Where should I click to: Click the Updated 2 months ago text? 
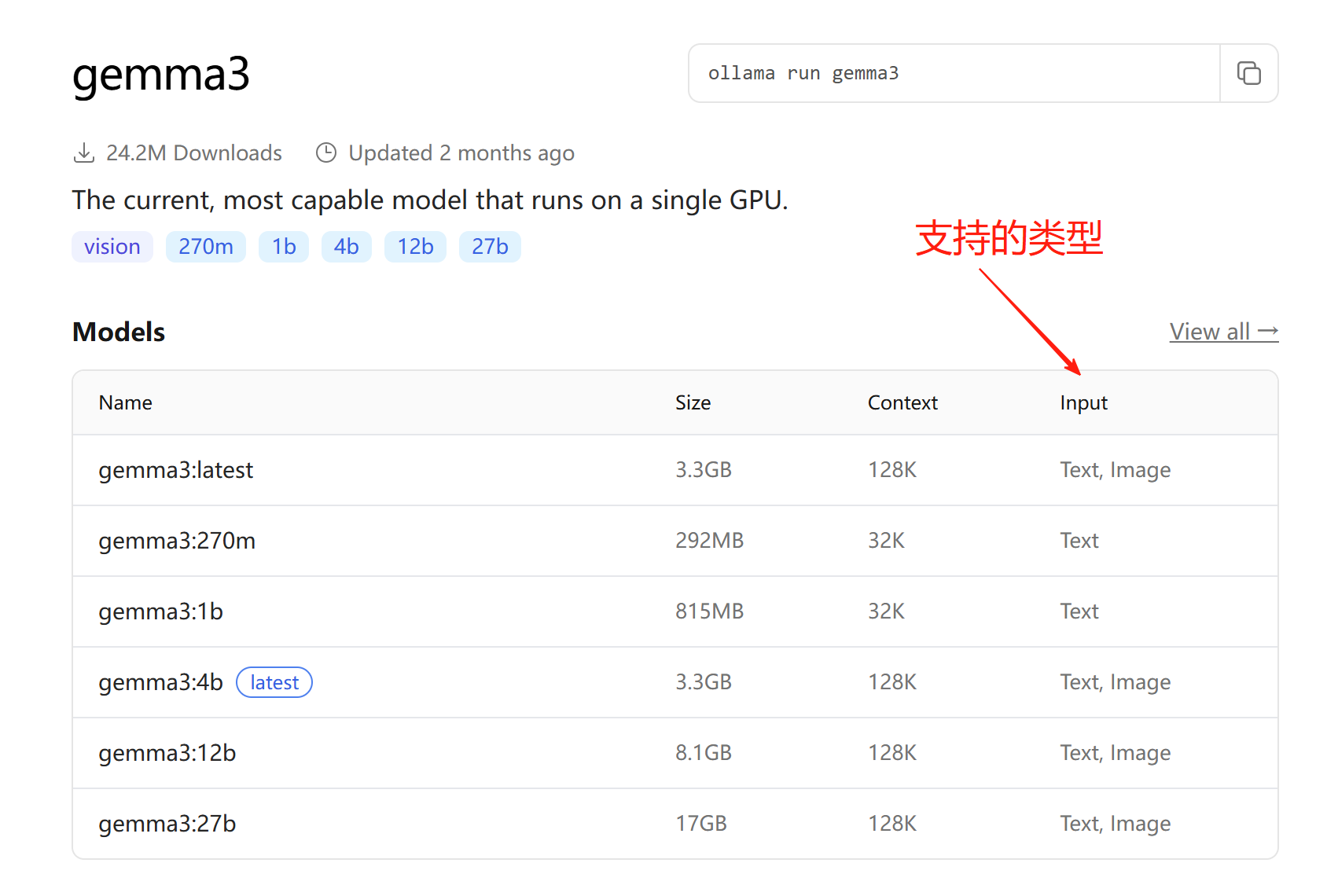coord(461,152)
